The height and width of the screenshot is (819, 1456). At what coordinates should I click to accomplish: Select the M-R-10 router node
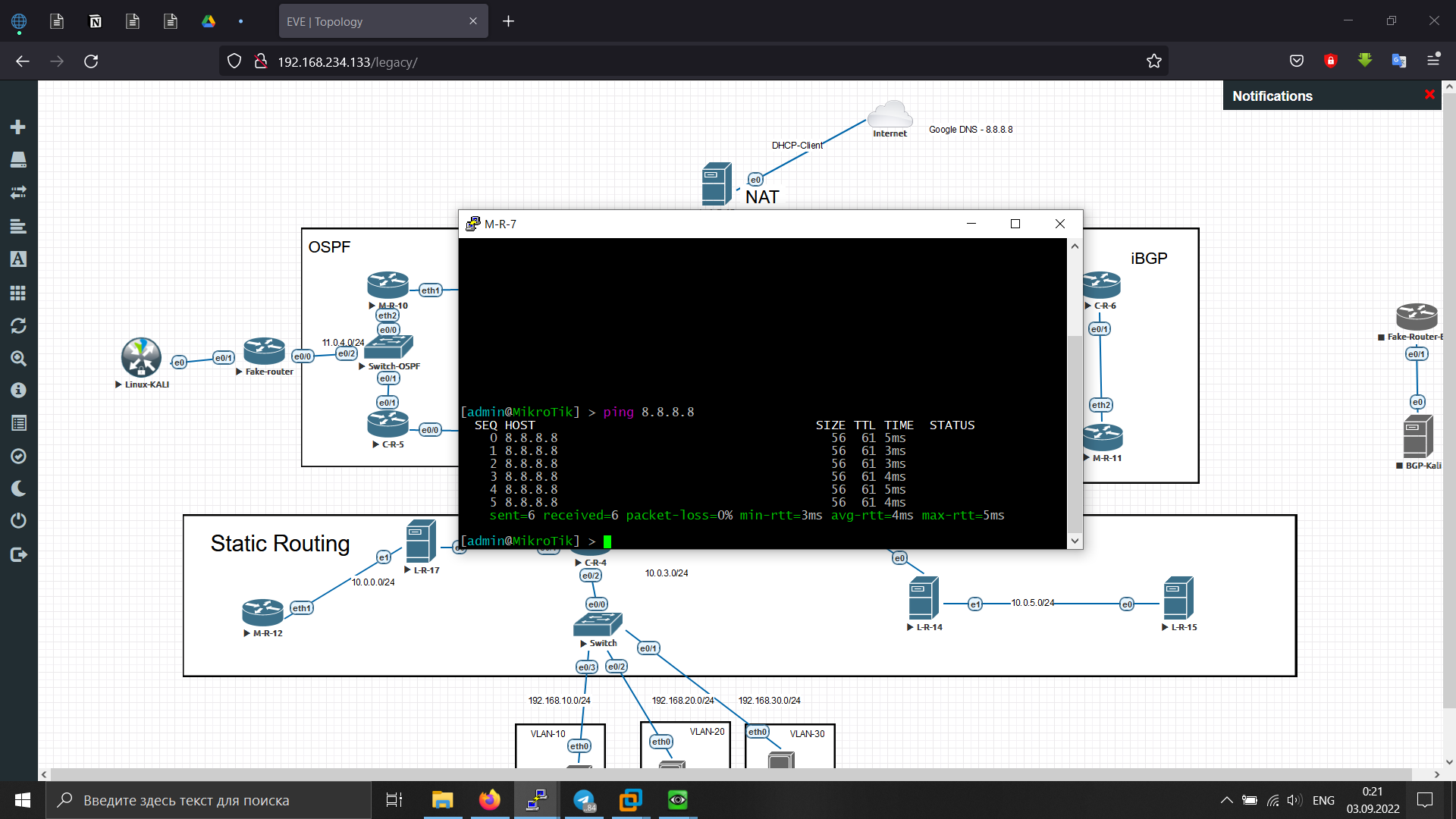tap(388, 285)
